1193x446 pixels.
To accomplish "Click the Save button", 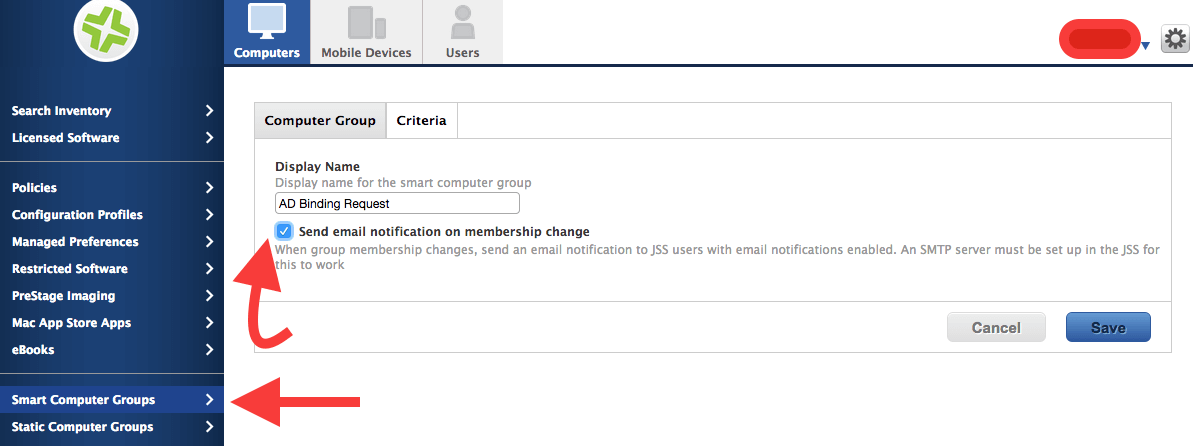I will 1108,327.
